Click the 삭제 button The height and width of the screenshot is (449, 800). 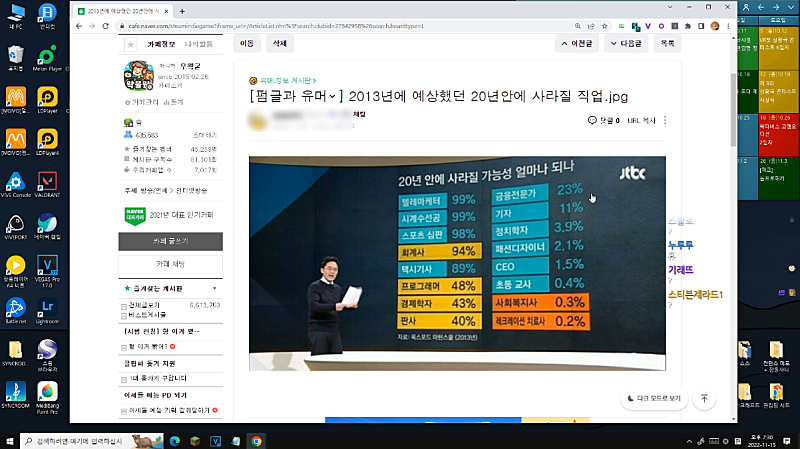[280, 44]
